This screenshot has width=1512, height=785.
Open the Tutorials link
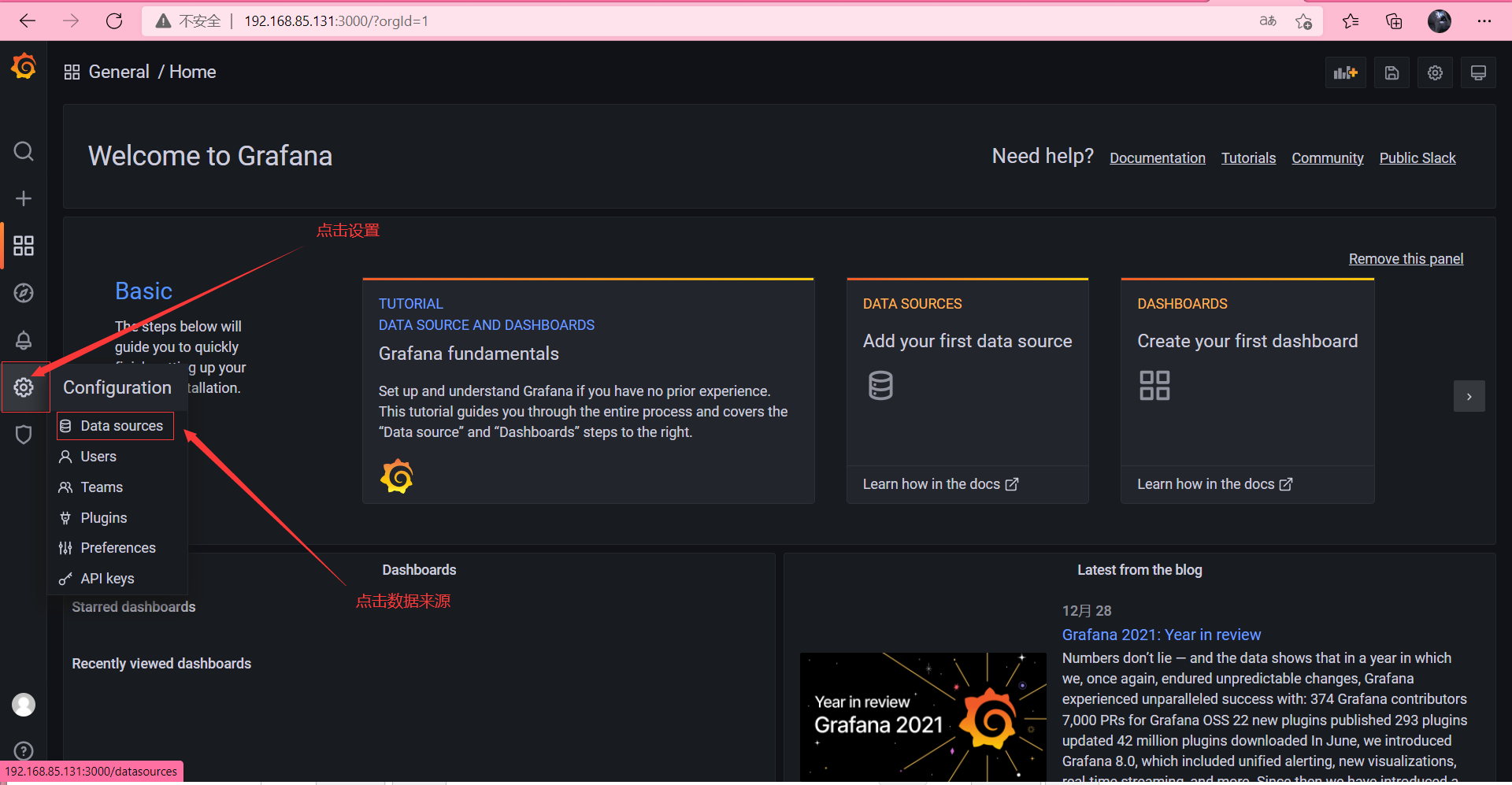pyautogui.click(x=1248, y=158)
